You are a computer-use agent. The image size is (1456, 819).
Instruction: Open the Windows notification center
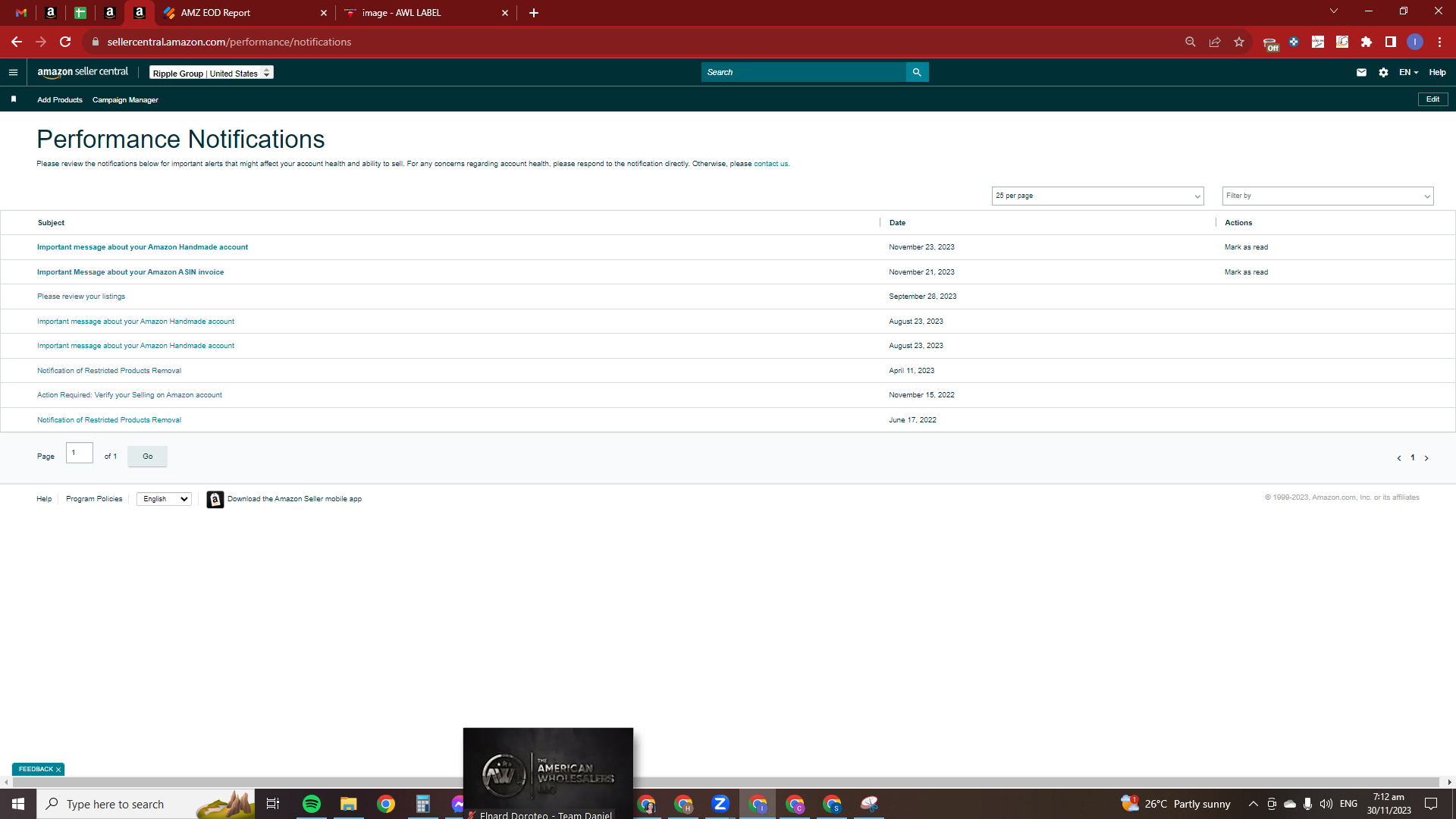(1431, 804)
